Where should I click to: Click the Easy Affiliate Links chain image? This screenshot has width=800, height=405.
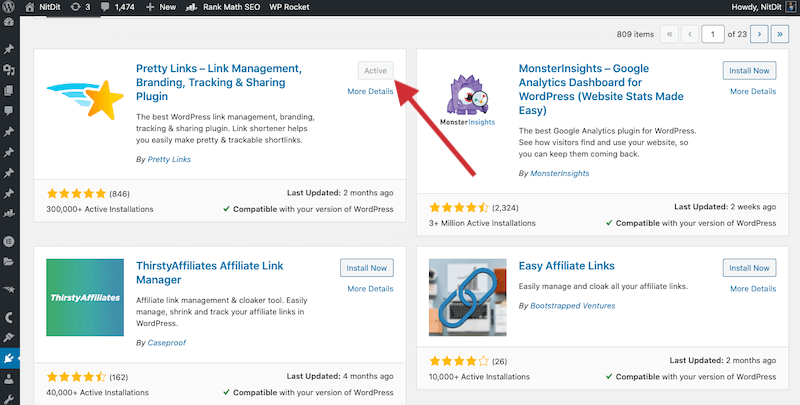tap(467, 297)
